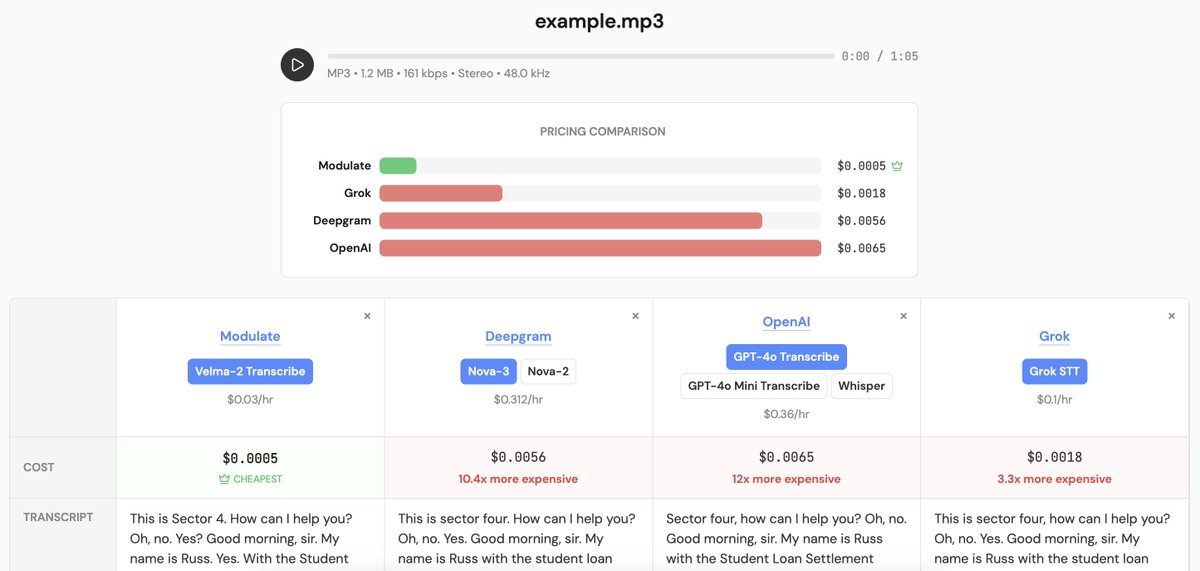Switch OpenAI to the Whisper model
Viewport: 1200px width, 571px height.
[861, 386]
